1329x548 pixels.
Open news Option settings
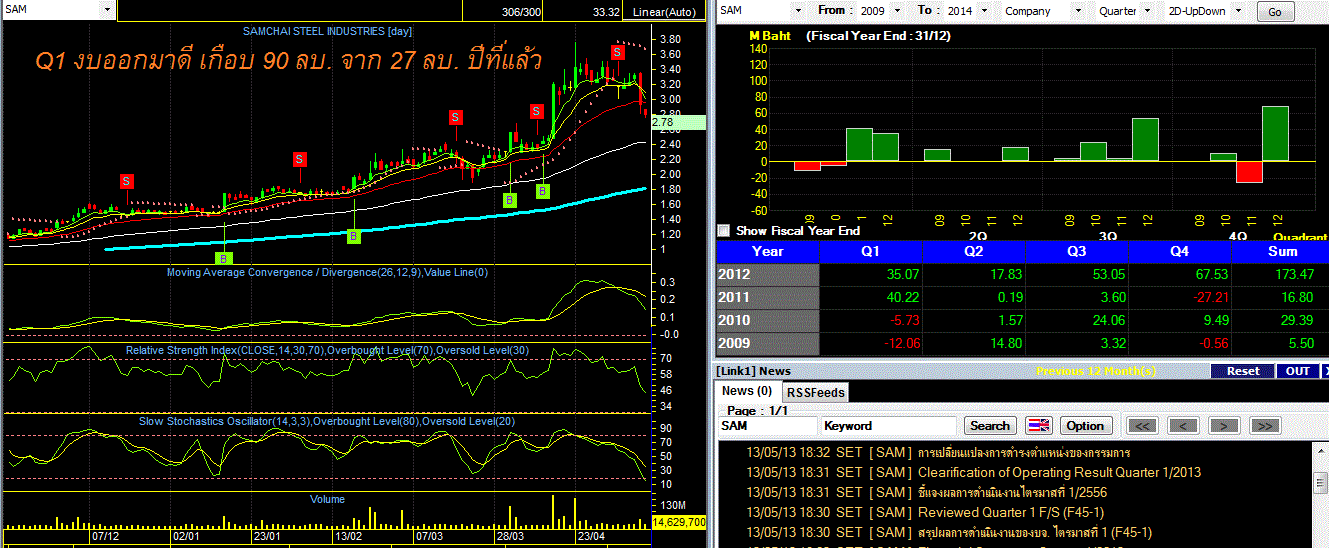pyautogui.click(x=1085, y=426)
